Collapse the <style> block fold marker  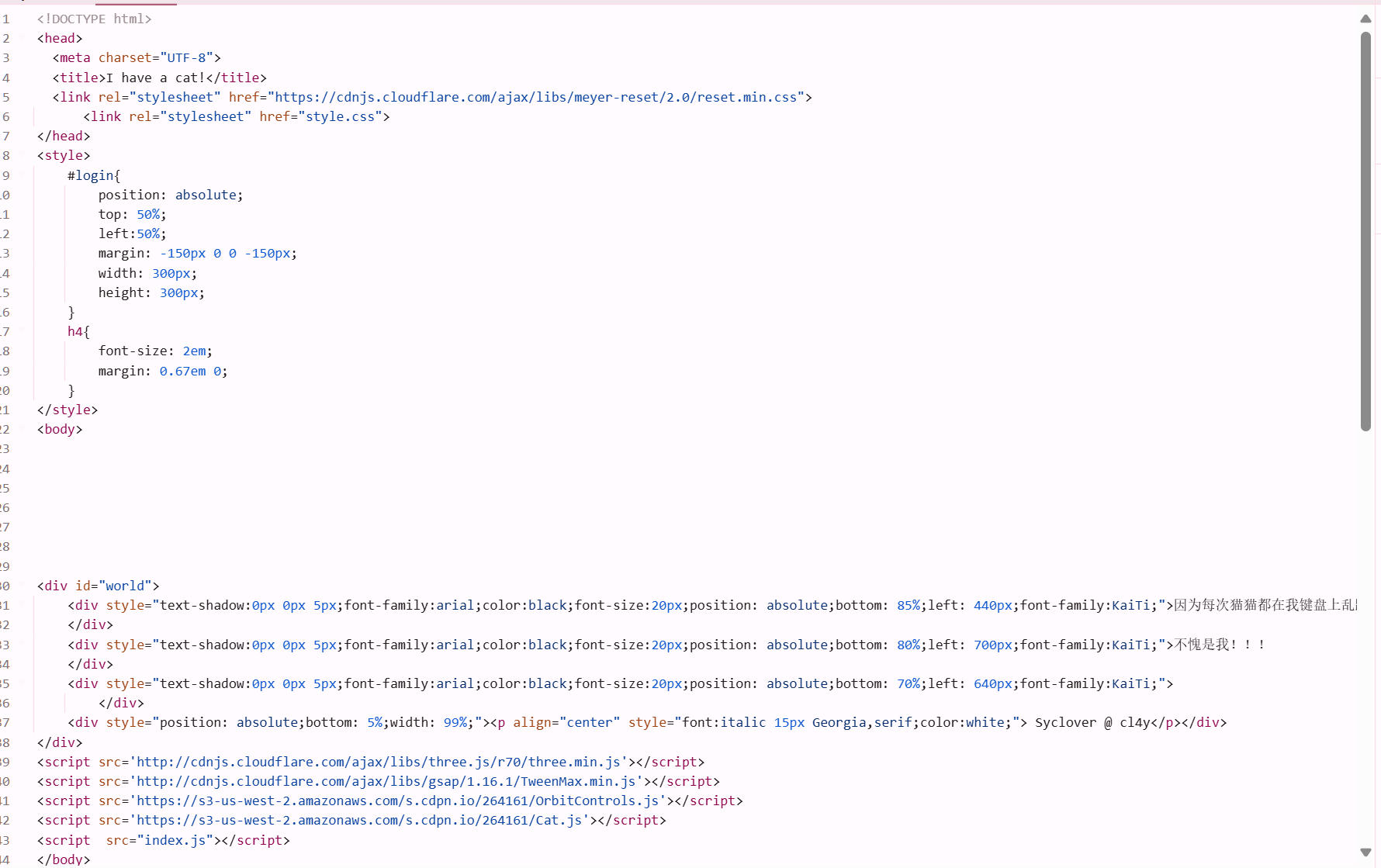click(x=22, y=155)
